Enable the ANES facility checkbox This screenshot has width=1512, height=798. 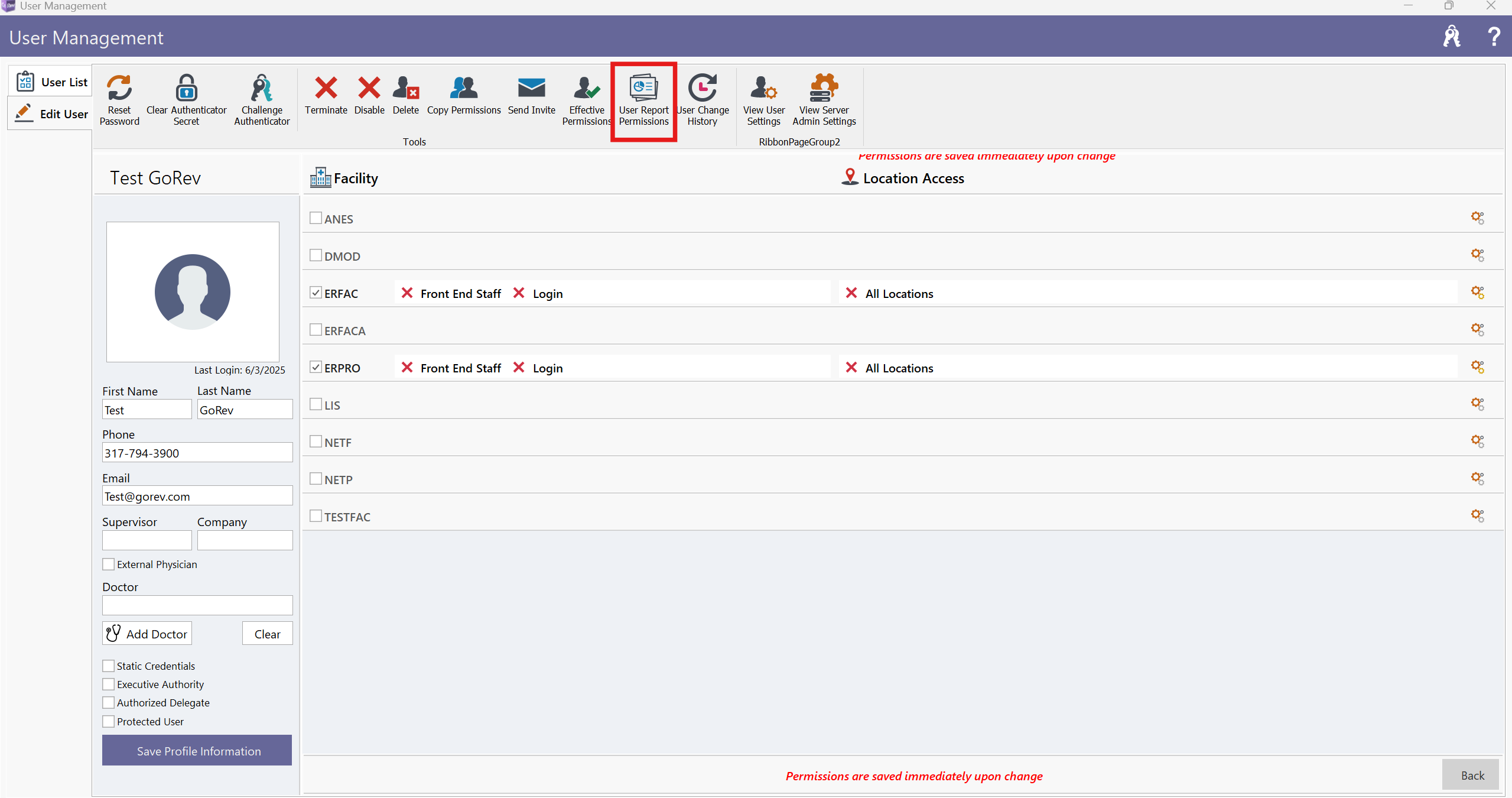pyautogui.click(x=316, y=218)
